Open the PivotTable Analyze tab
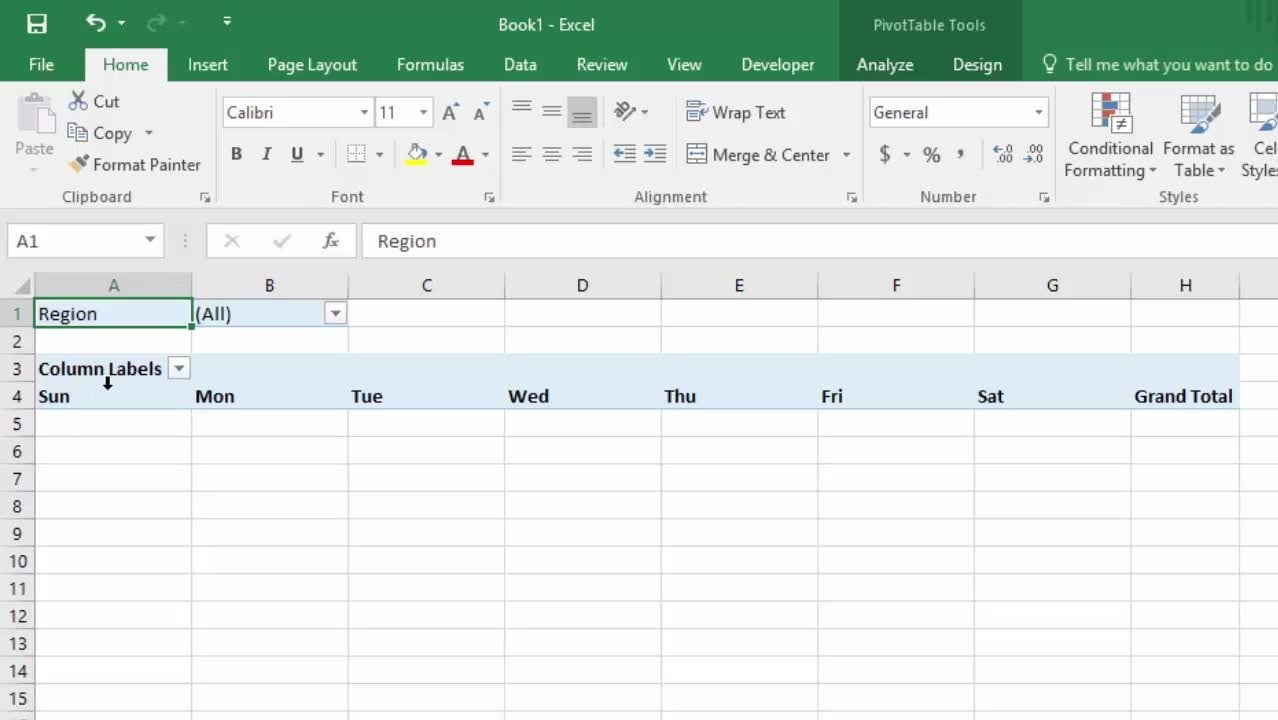The width and height of the screenshot is (1278, 720). (x=884, y=64)
